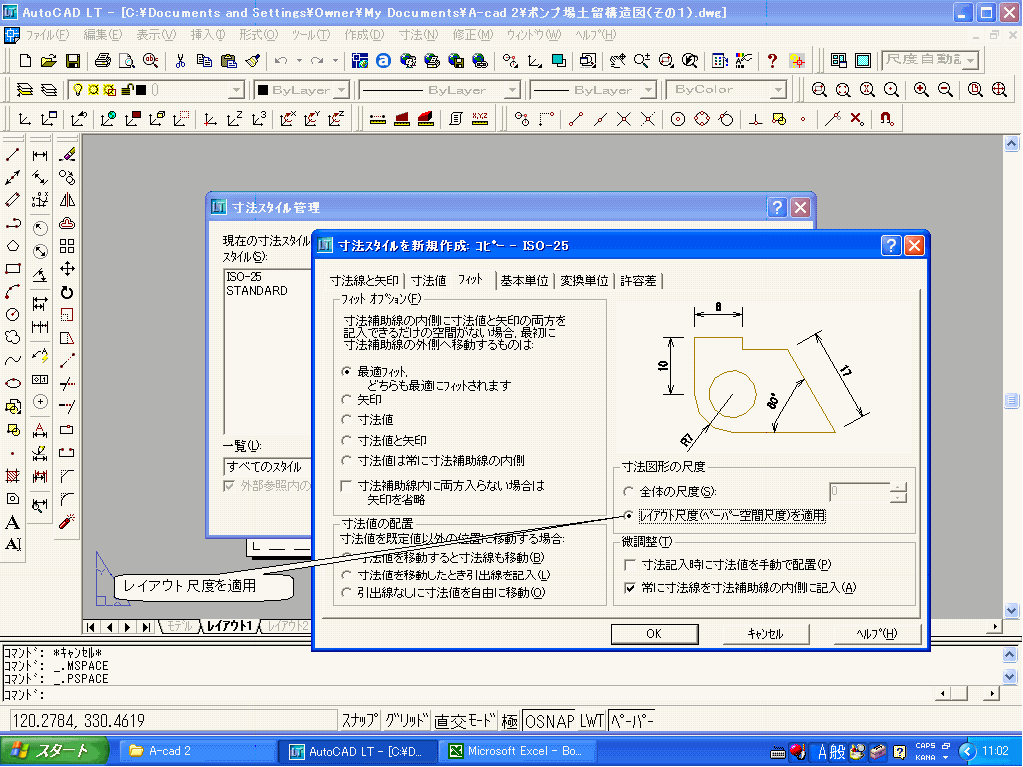Select the Ellipse draw tool
The height and width of the screenshot is (767, 1023).
pyautogui.click(x=12, y=383)
